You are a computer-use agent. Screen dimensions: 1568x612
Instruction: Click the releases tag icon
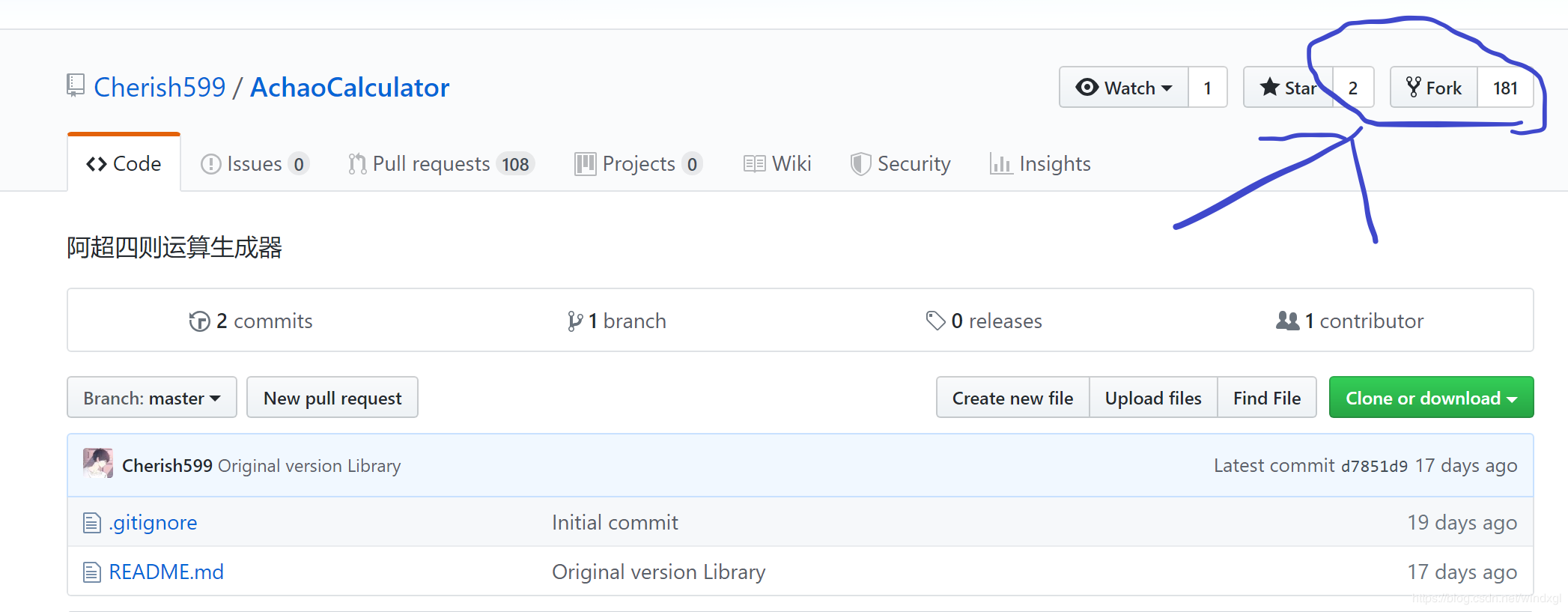(x=936, y=321)
